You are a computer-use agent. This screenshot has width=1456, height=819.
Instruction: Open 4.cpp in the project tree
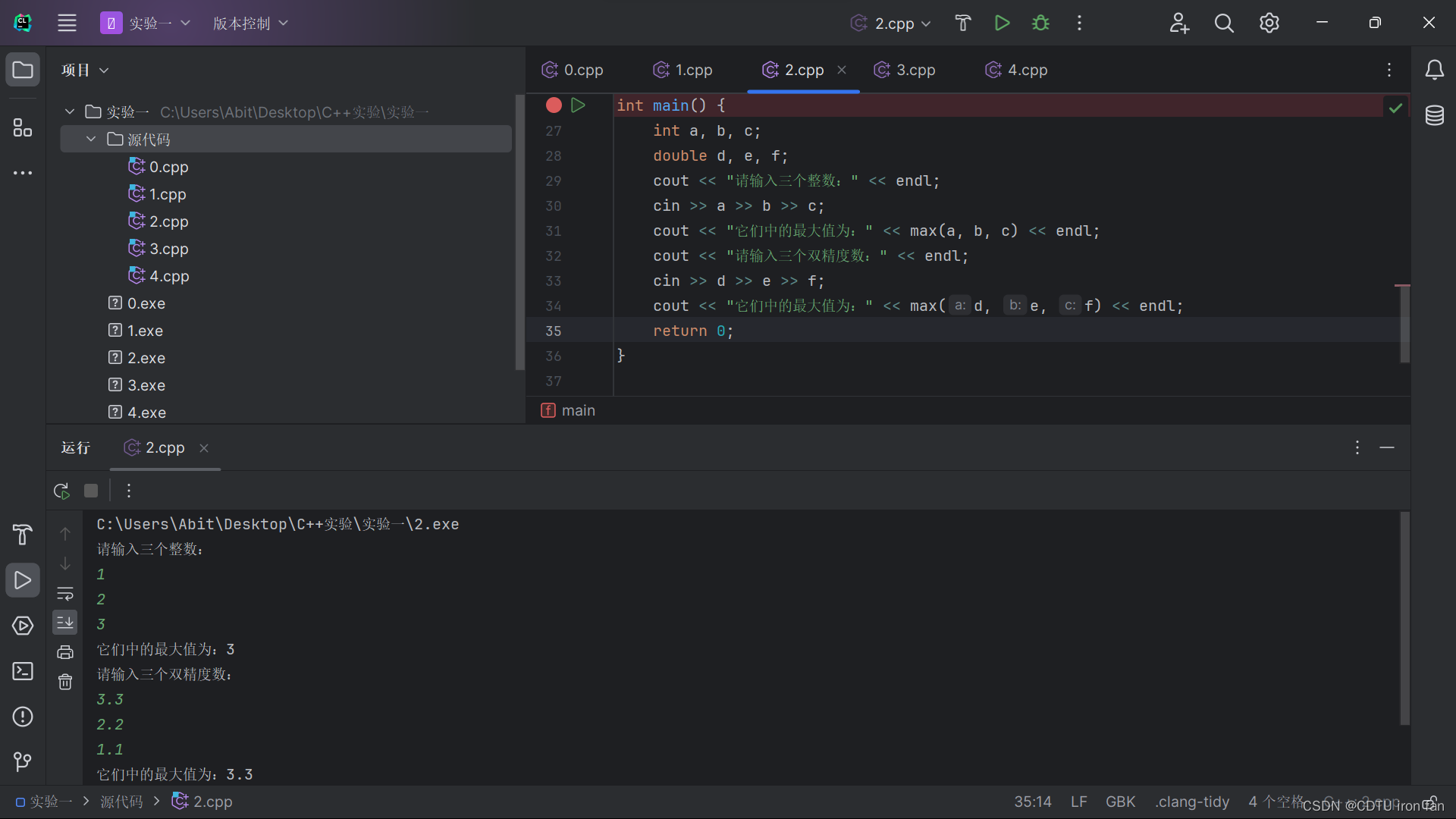(x=168, y=276)
